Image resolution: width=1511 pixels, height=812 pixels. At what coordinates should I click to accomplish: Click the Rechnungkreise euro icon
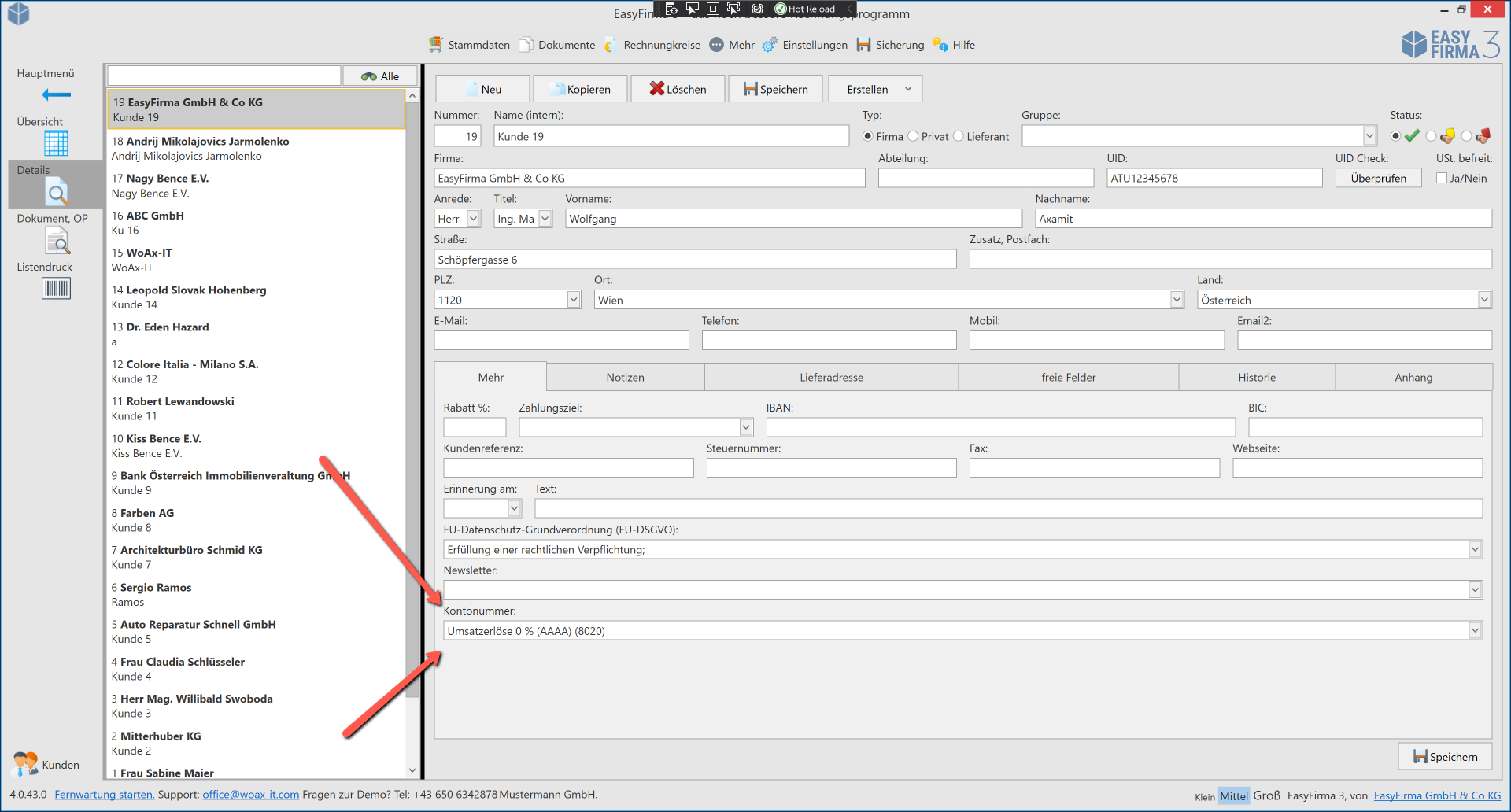[611, 45]
